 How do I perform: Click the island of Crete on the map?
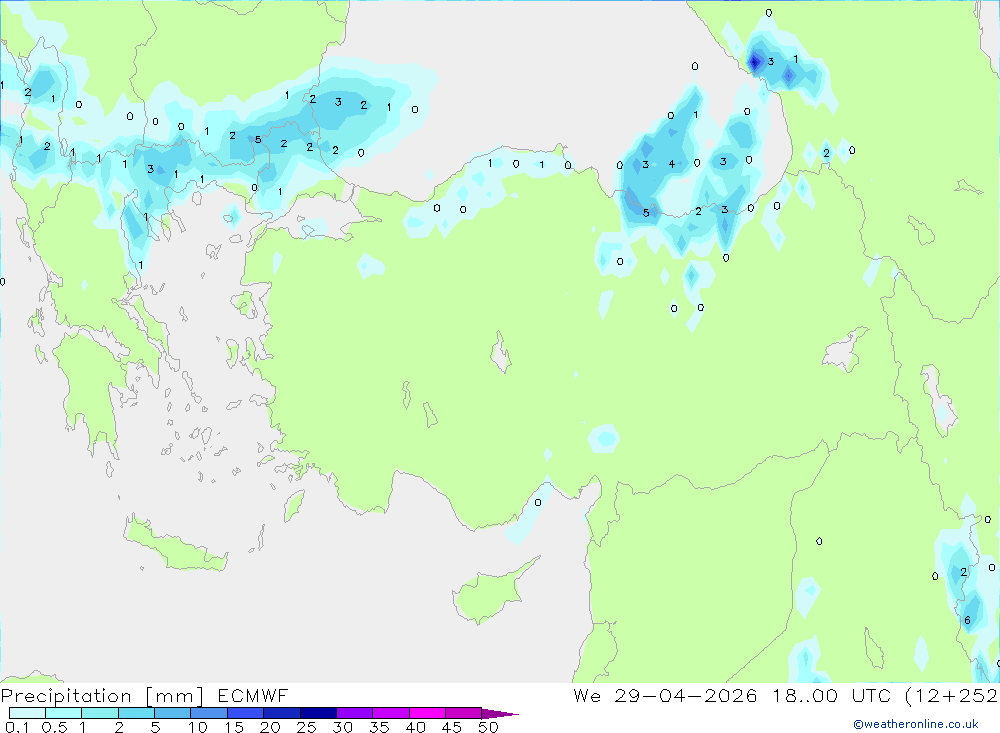pos(175,544)
